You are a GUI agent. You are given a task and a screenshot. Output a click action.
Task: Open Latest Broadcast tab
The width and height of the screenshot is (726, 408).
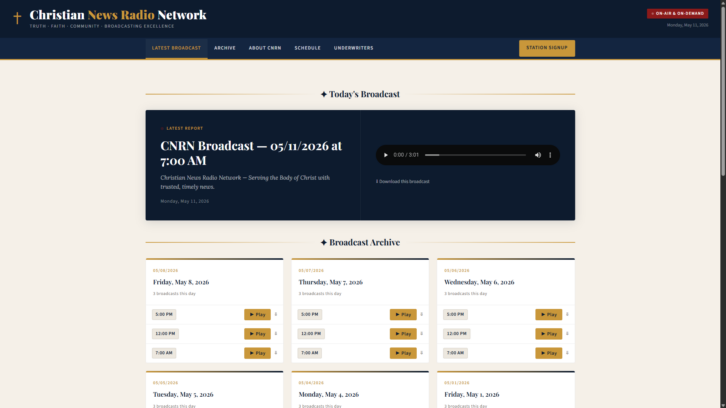[176, 48]
